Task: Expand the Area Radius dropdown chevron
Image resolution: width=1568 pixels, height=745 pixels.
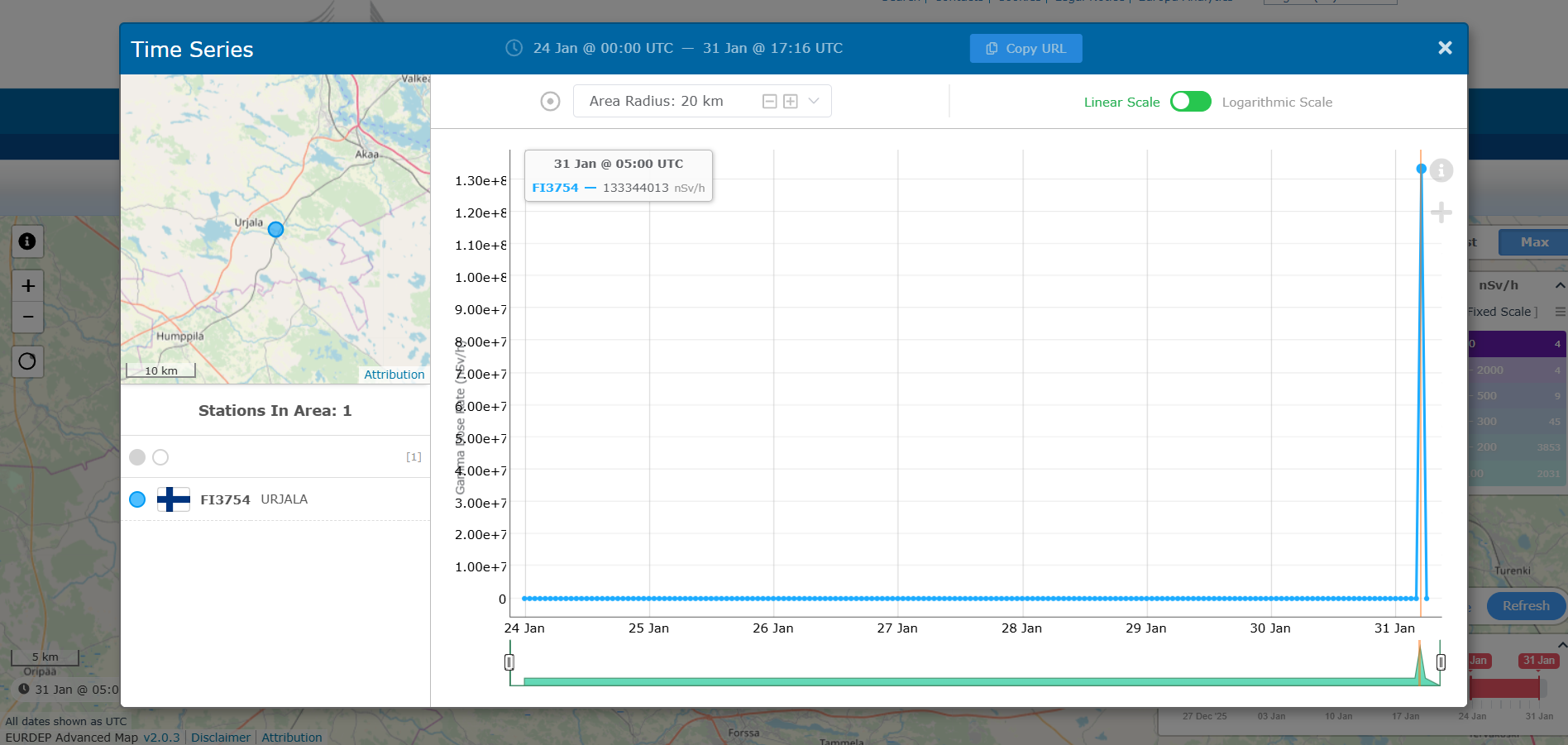Action: (814, 101)
